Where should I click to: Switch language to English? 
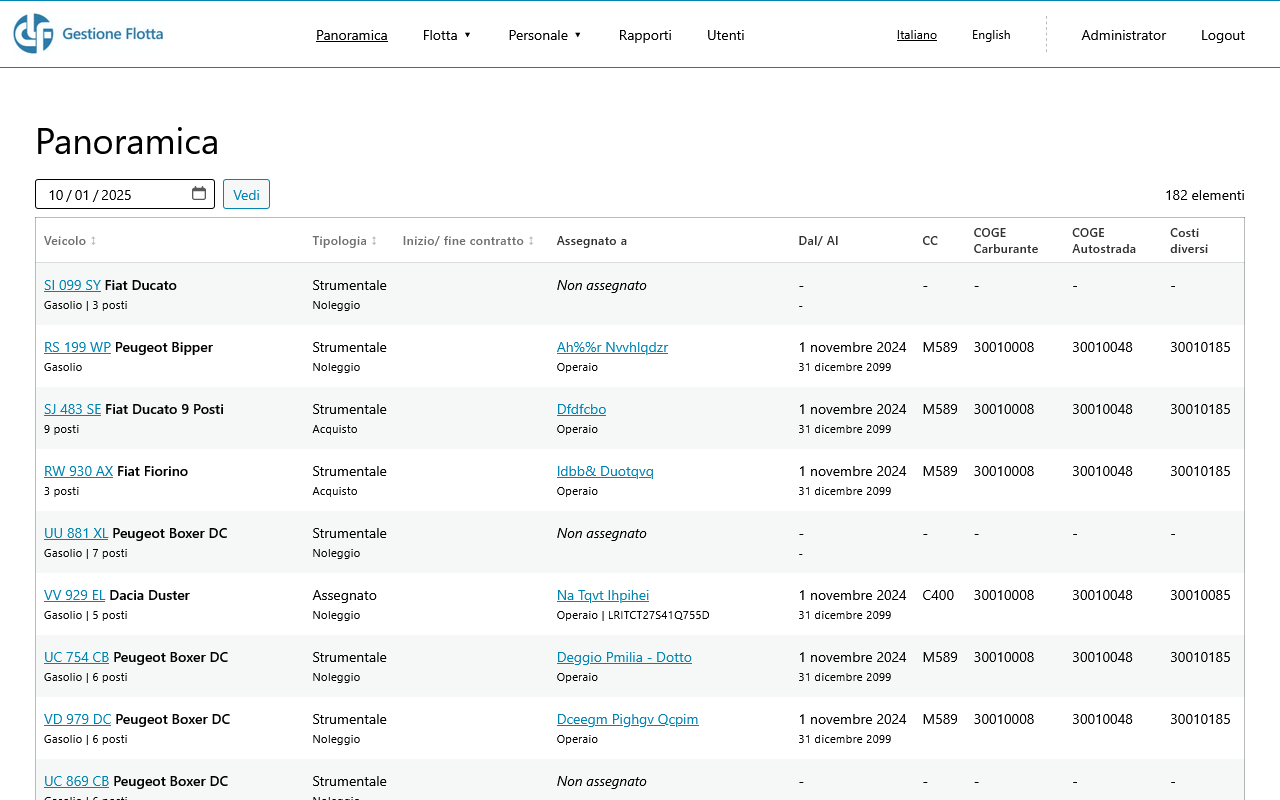pyautogui.click(x=991, y=35)
